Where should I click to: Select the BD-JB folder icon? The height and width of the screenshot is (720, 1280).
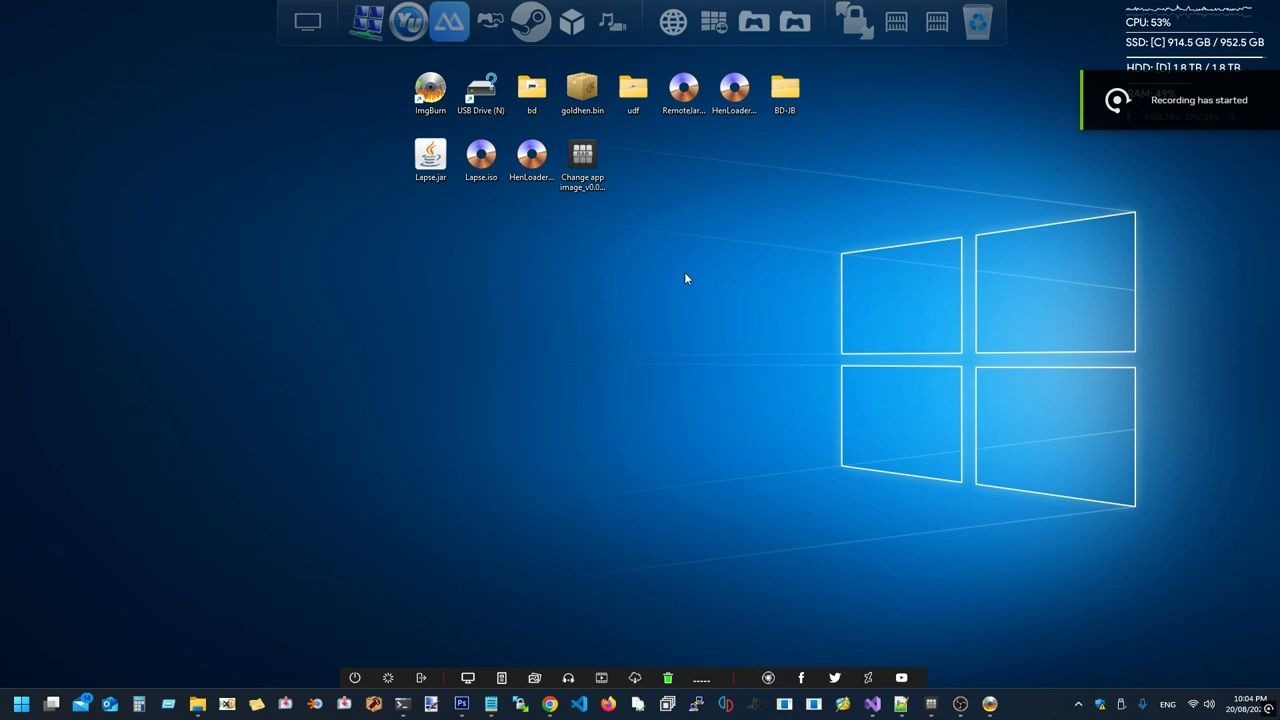click(785, 94)
